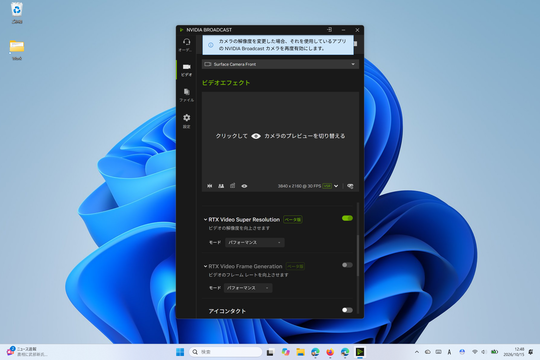540x360 pixels.
Task: Click the mirror/flip icon under preview
Action: tap(209, 186)
